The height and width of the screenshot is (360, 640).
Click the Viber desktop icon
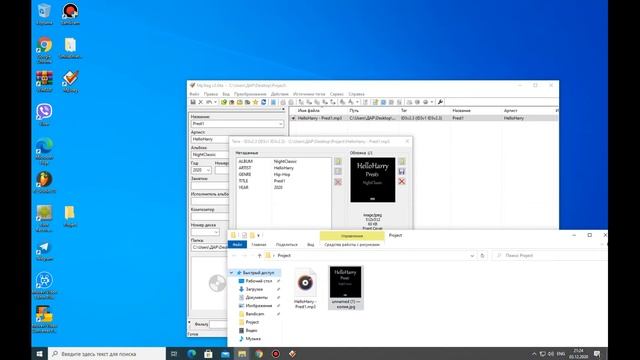click(x=44, y=115)
